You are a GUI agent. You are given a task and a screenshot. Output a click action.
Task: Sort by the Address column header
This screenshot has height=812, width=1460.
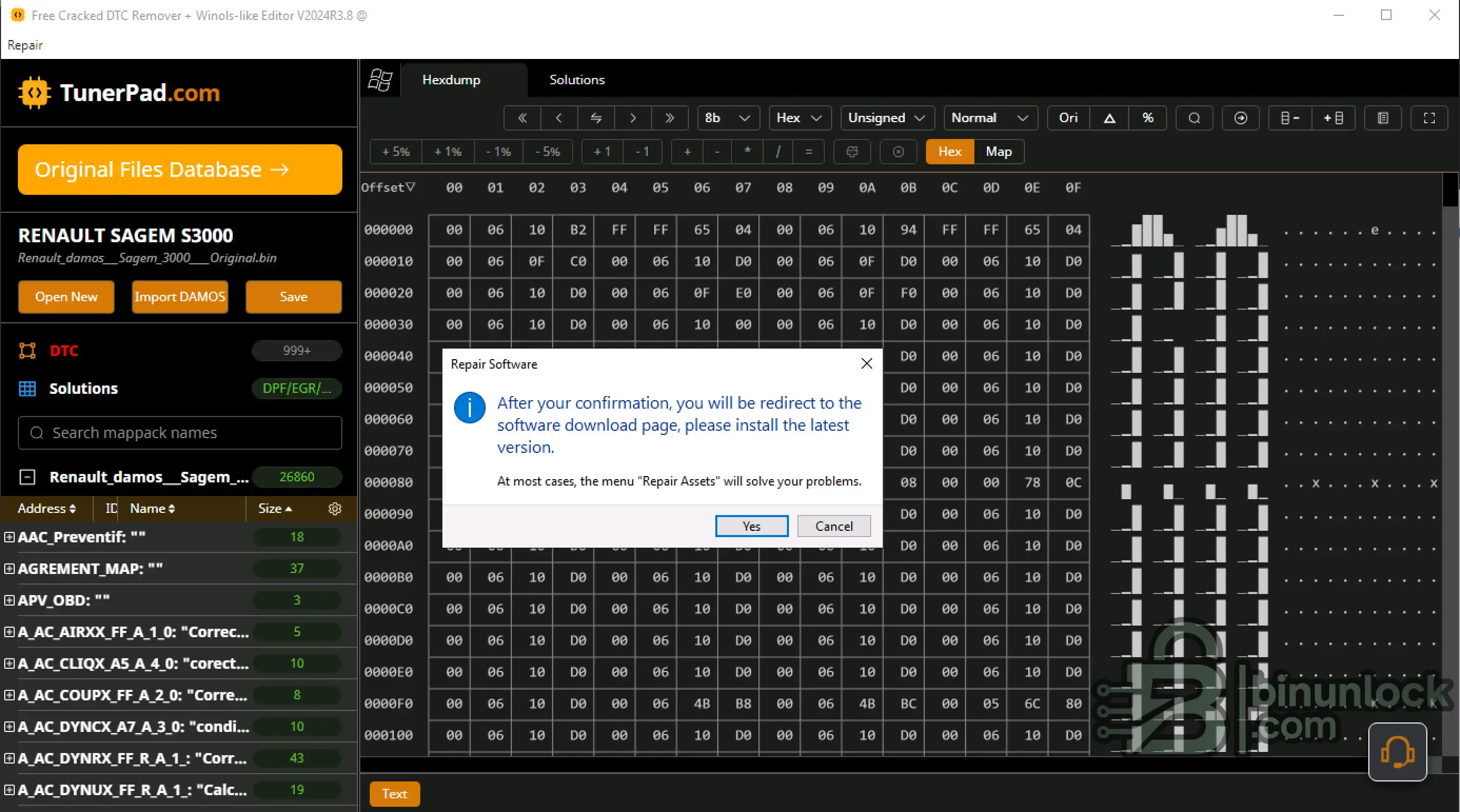coord(46,509)
